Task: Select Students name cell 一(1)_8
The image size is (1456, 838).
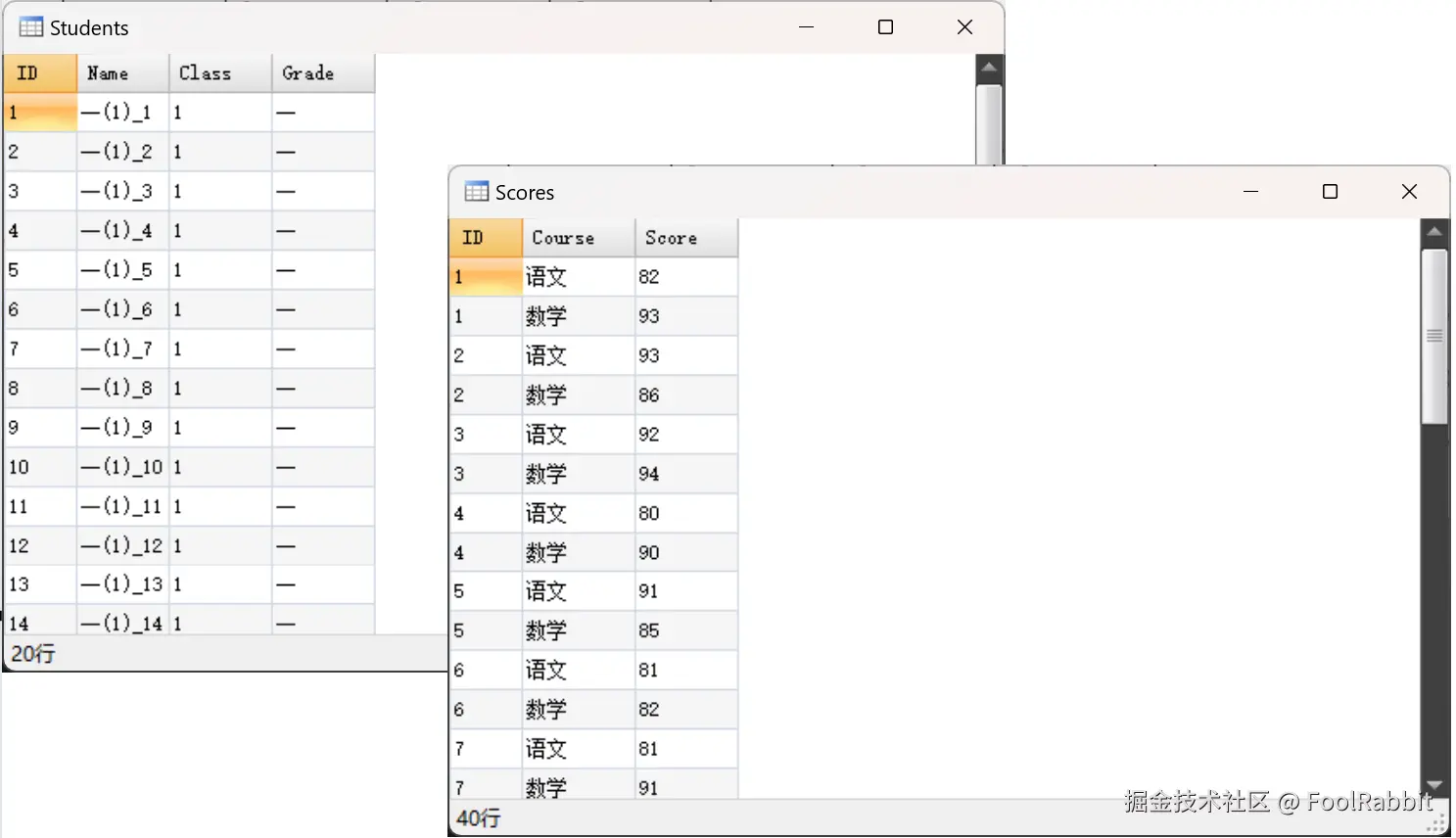Action: (x=122, y=389)
